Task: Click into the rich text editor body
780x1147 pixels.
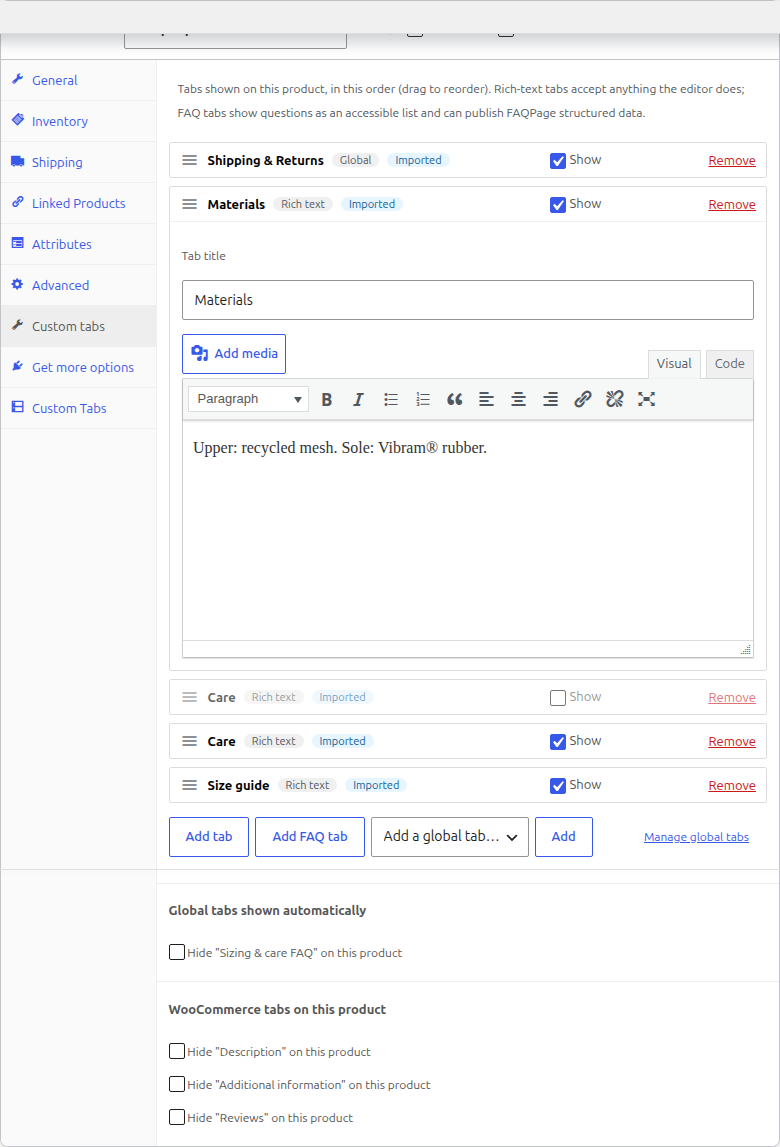Action: coord(468,530)
